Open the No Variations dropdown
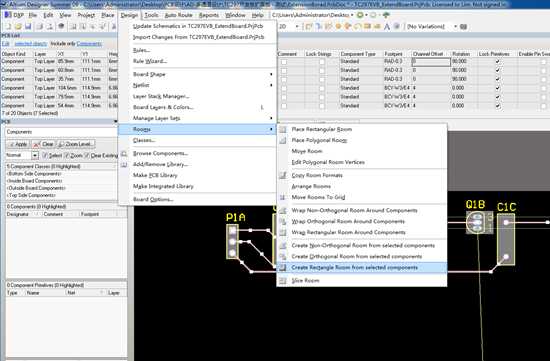This screenshot has height=361, width=550. pos(455,26)
